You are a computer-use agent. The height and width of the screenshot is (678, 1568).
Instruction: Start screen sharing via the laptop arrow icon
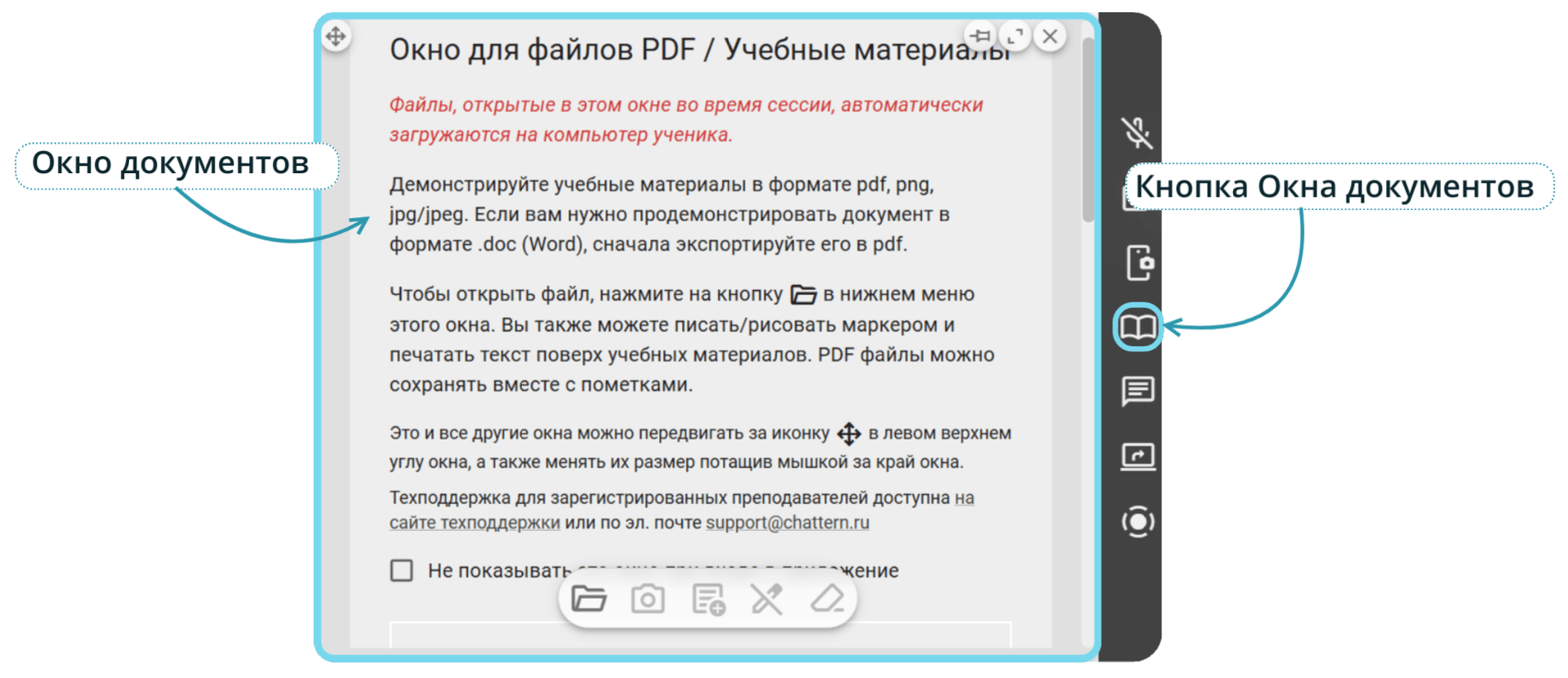point(1138,457)
